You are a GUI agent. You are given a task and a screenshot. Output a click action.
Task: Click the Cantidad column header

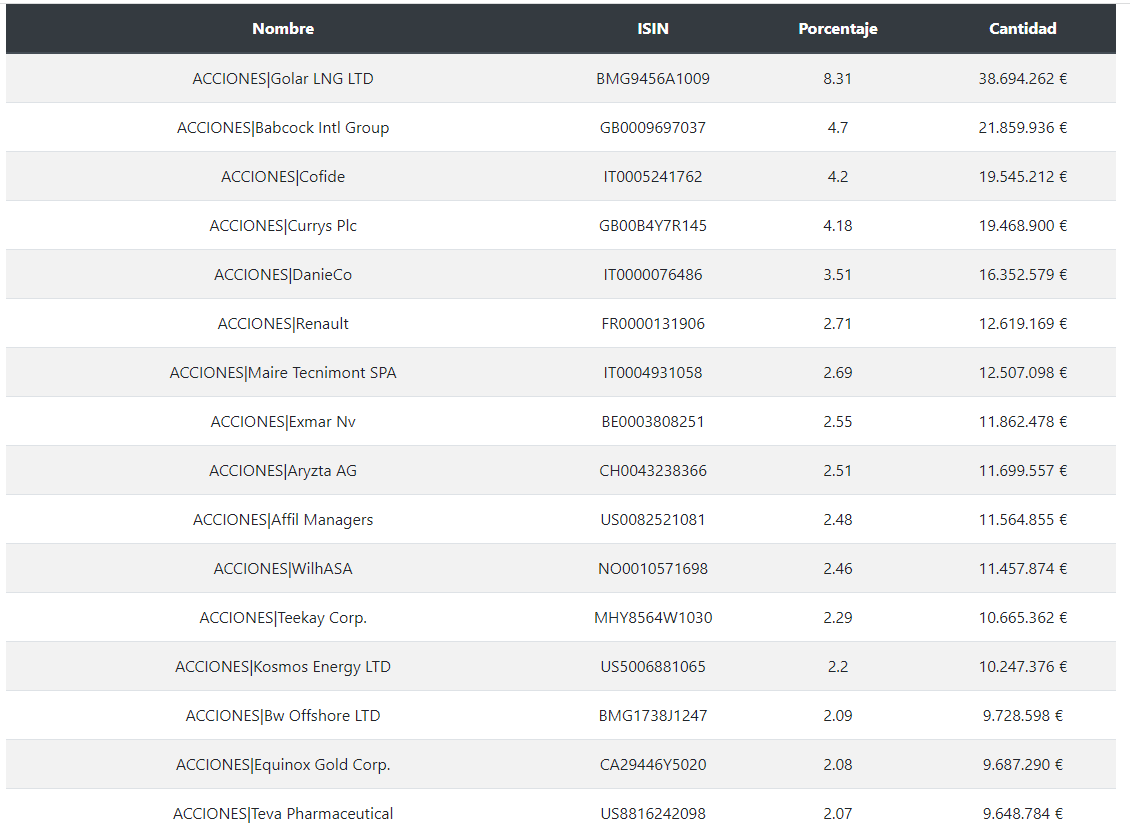[1022, 29]
